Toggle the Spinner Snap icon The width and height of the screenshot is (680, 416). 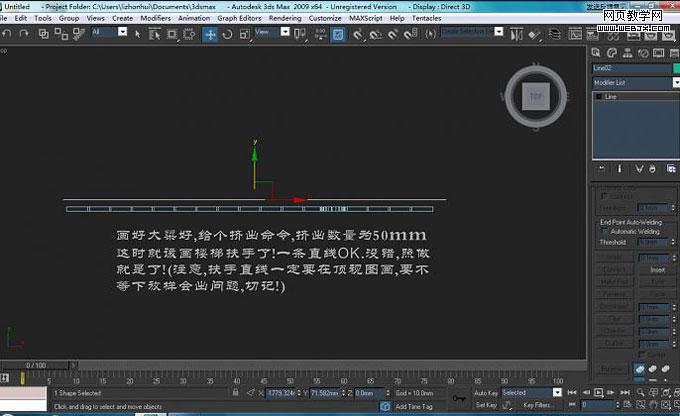(411, 34)
